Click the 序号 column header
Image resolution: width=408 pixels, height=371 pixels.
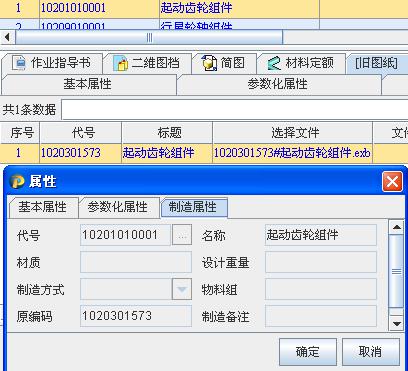[20, 133]
